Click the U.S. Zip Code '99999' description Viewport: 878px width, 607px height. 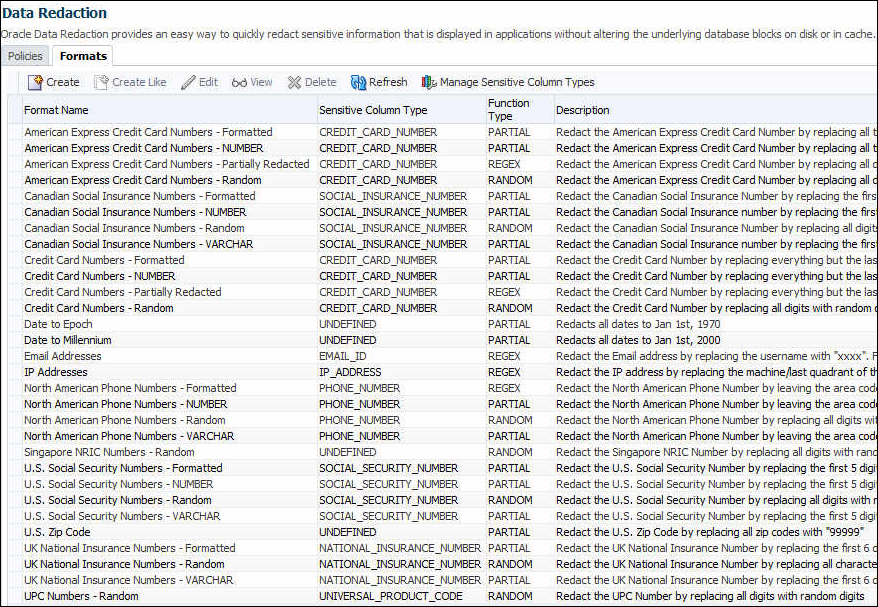coord(710,532)
